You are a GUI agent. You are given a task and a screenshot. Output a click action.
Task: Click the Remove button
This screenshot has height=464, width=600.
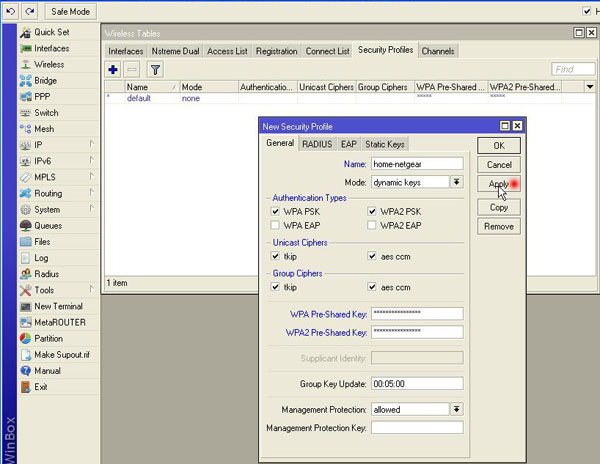click(499, 226)
